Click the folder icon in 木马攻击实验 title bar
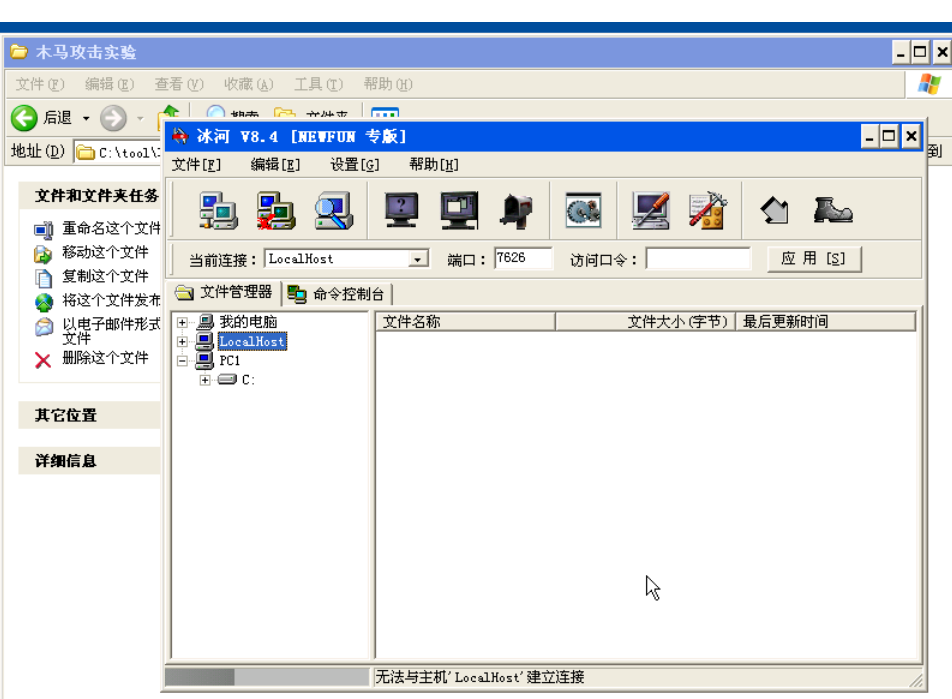 (x=19, y=52)
